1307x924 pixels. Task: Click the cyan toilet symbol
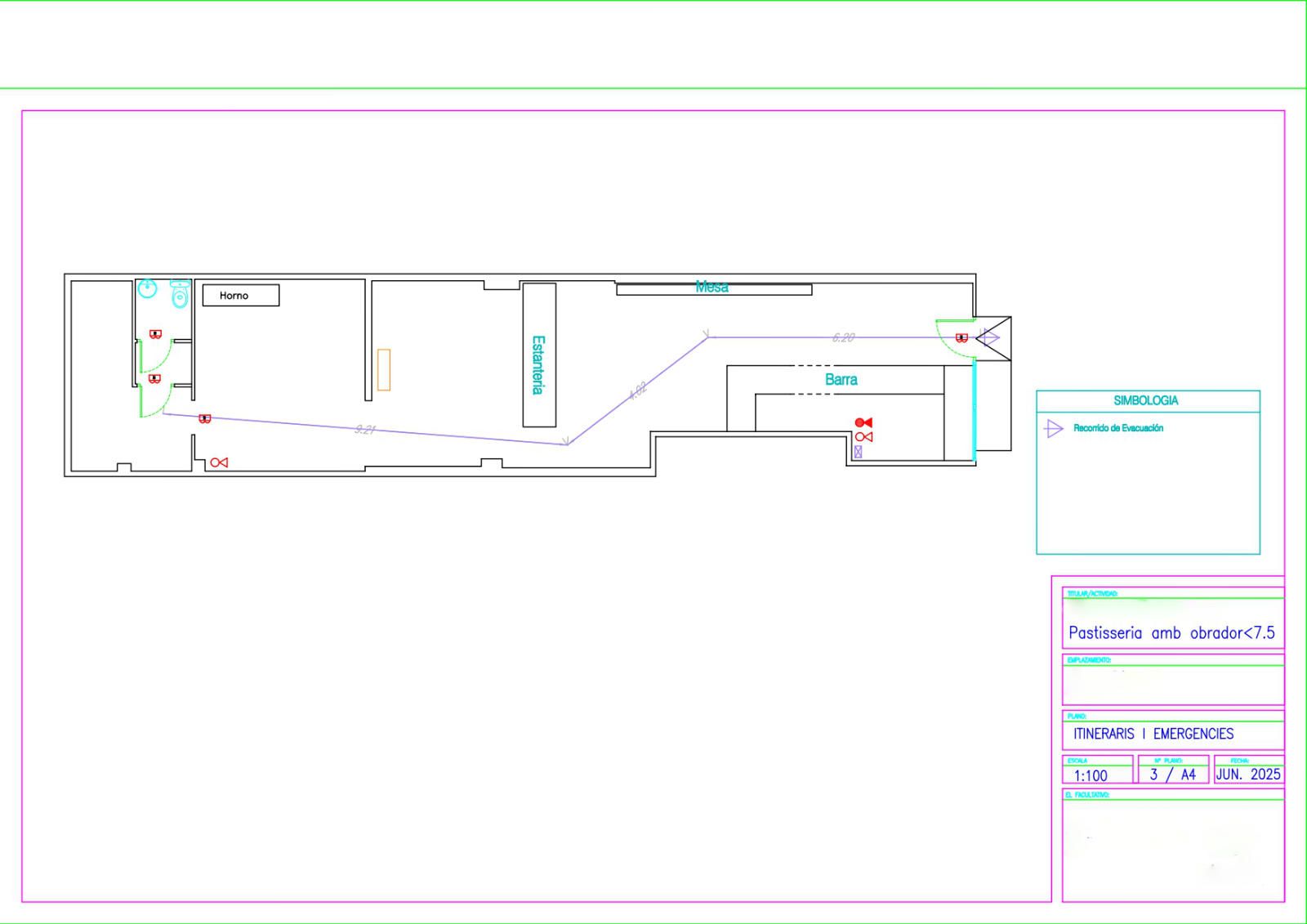point(180,294)
